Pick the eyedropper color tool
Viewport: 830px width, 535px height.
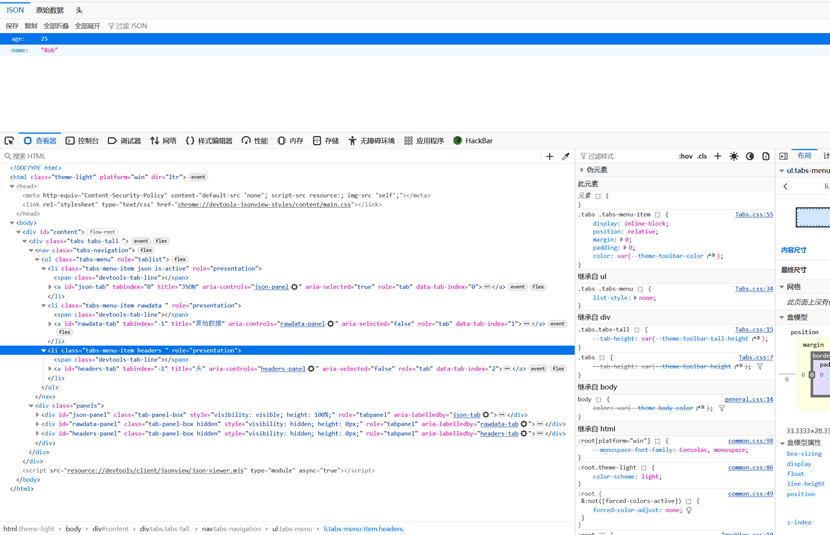[x=566, y=156]
